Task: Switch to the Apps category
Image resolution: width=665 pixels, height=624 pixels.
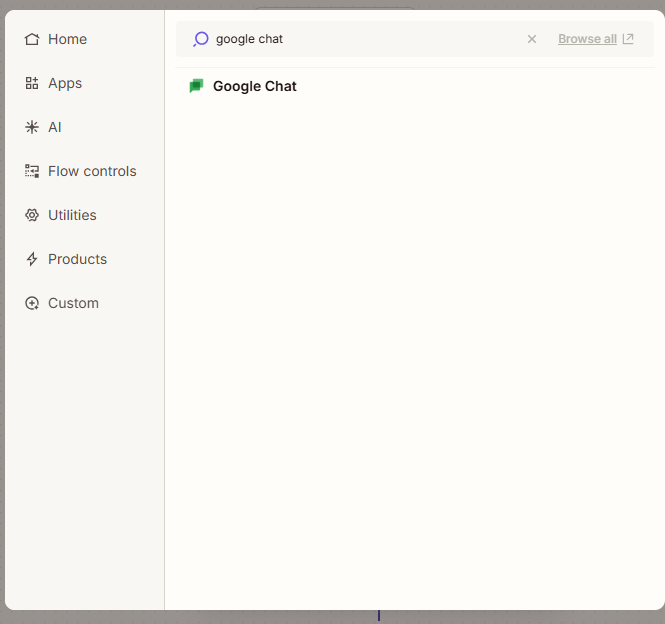Action: tap(65, 83)
